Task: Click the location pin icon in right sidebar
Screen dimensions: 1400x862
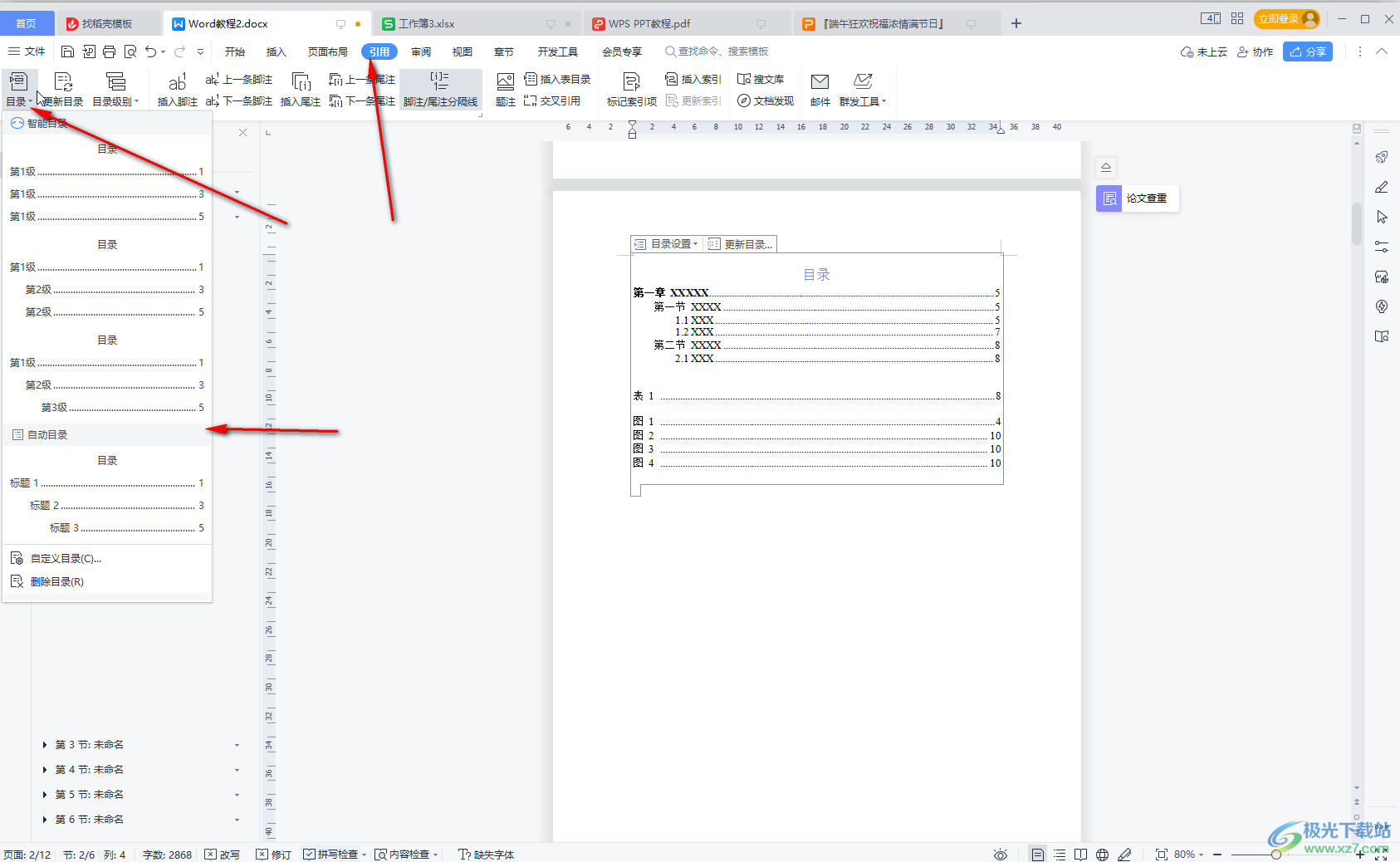Action: click(x=1382, y=306)
